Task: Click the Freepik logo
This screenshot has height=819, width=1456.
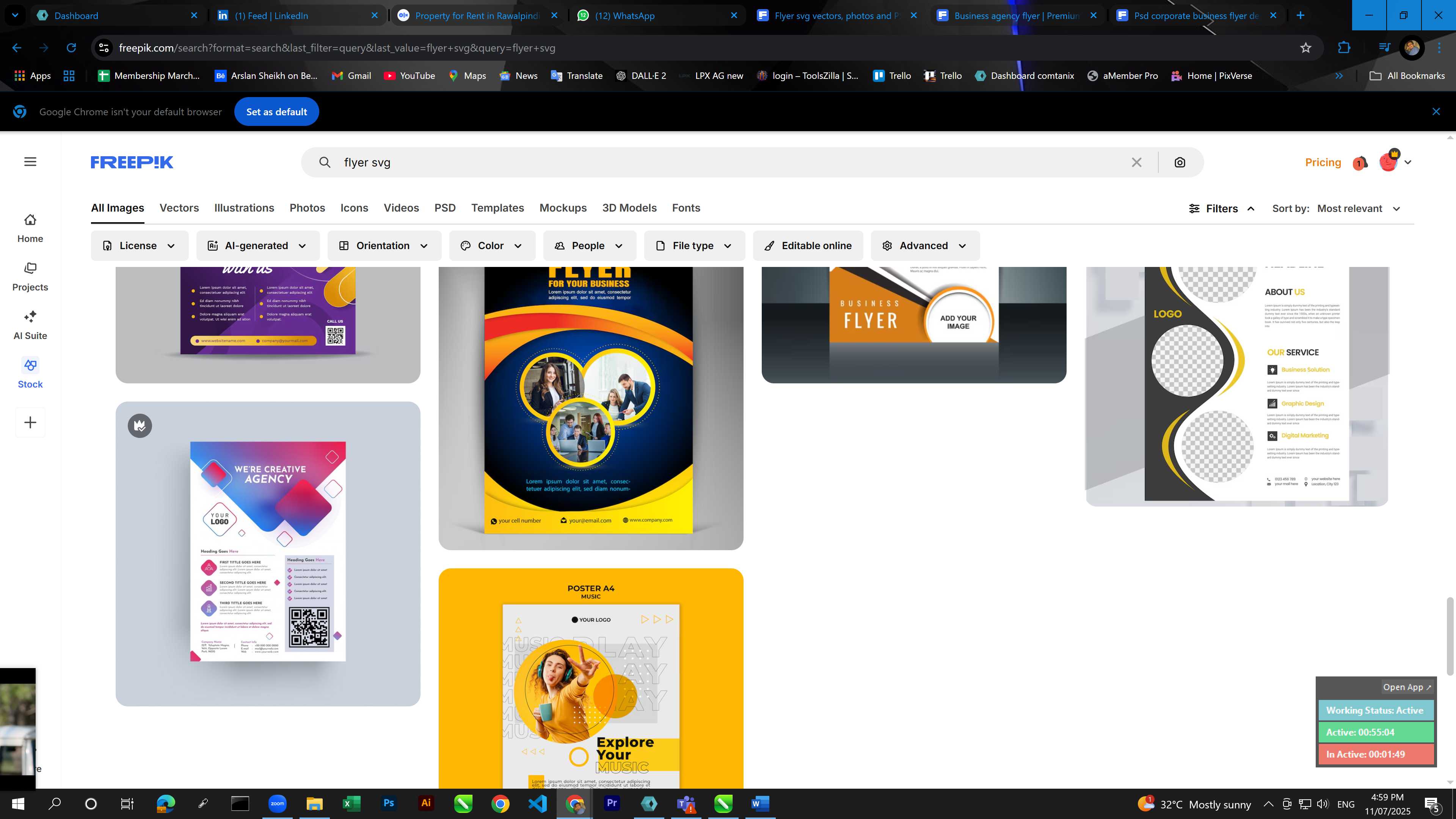Action: click(132, 162)
